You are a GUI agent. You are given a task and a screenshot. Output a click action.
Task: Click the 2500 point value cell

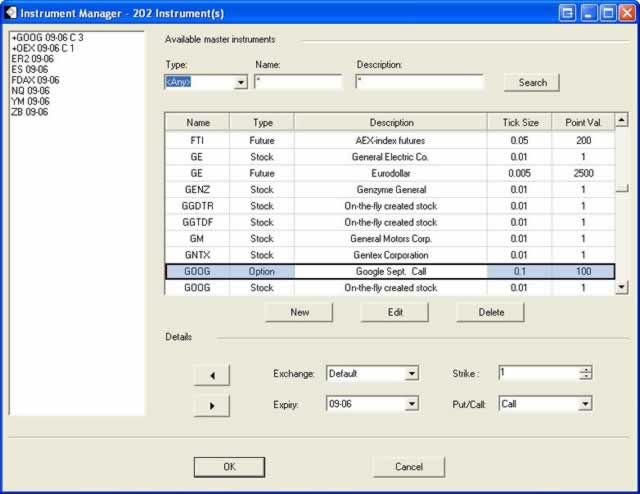coord(583,173)
